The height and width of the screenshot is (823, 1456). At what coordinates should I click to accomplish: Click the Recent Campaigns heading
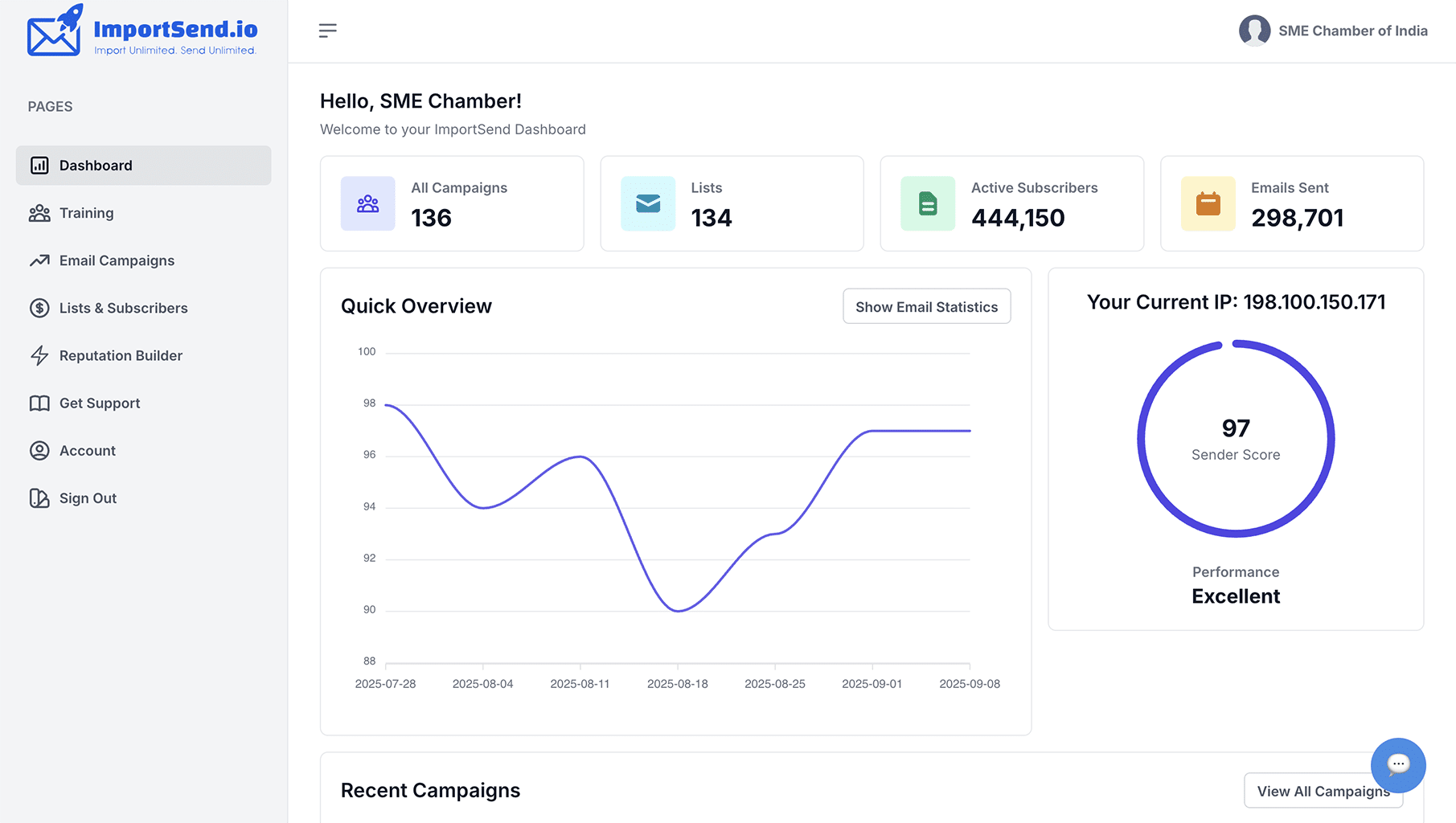(x=430, y=790)
